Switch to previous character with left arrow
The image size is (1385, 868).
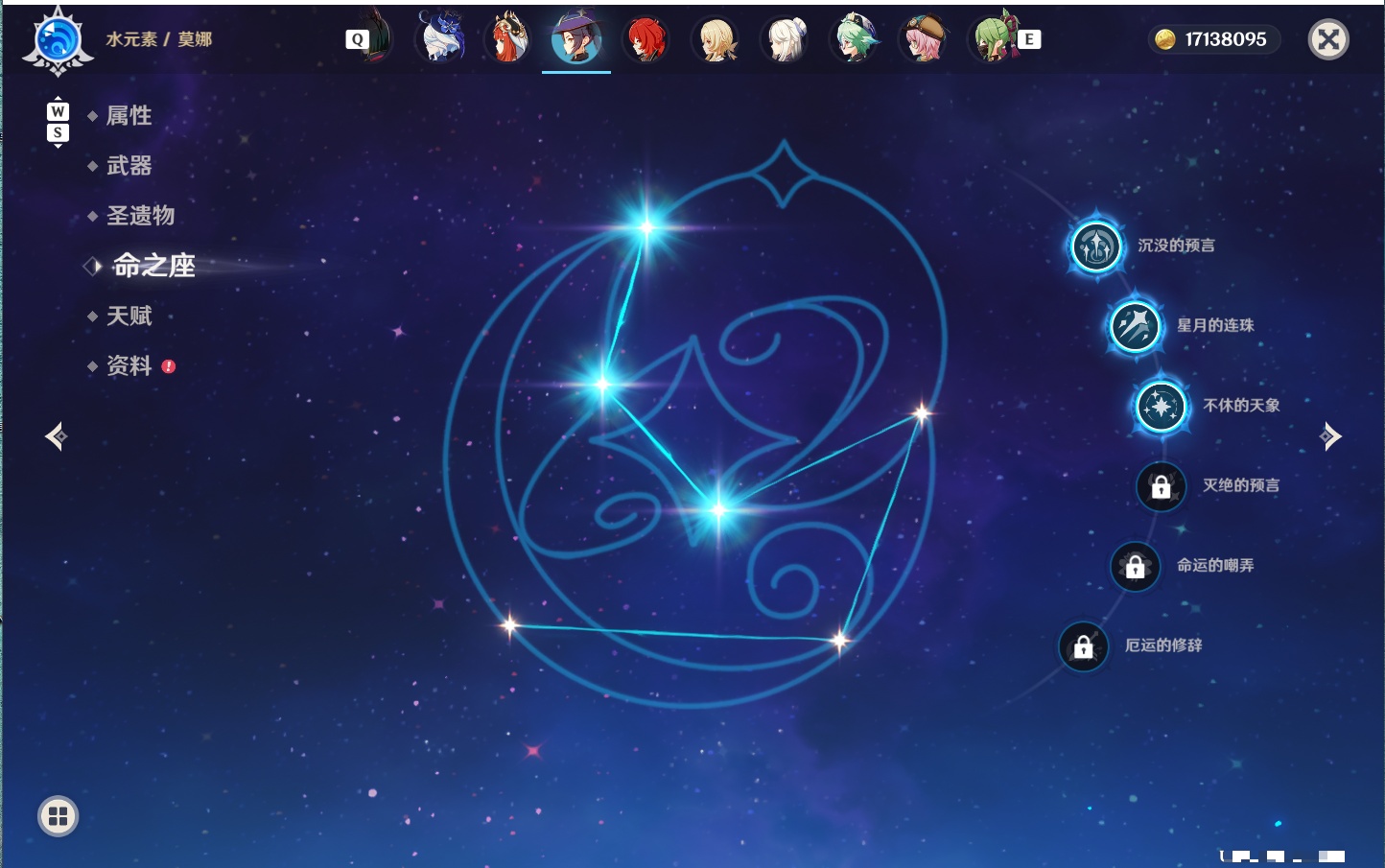[56, 436]
